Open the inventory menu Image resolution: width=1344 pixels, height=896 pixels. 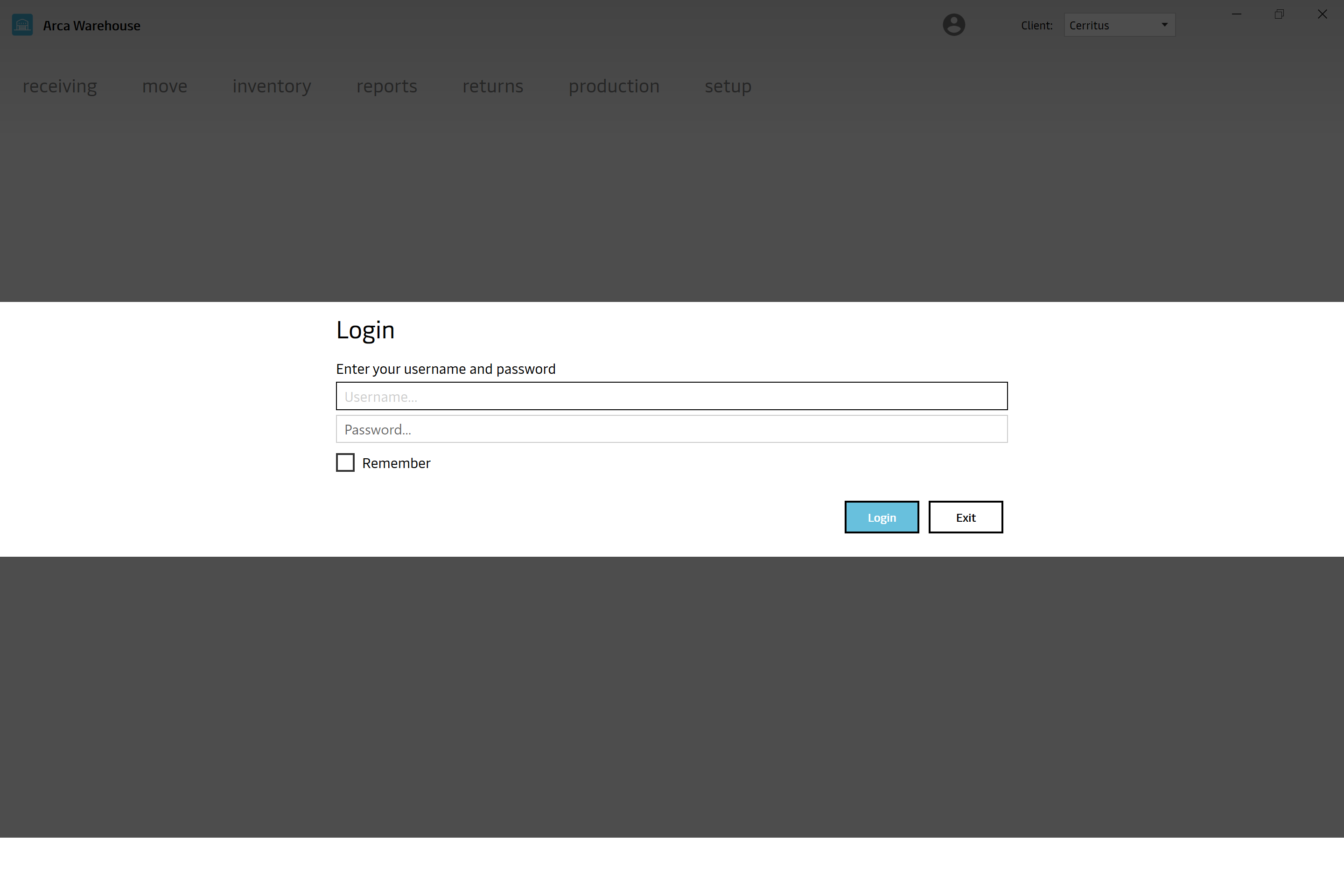click(x=272, y=86)
